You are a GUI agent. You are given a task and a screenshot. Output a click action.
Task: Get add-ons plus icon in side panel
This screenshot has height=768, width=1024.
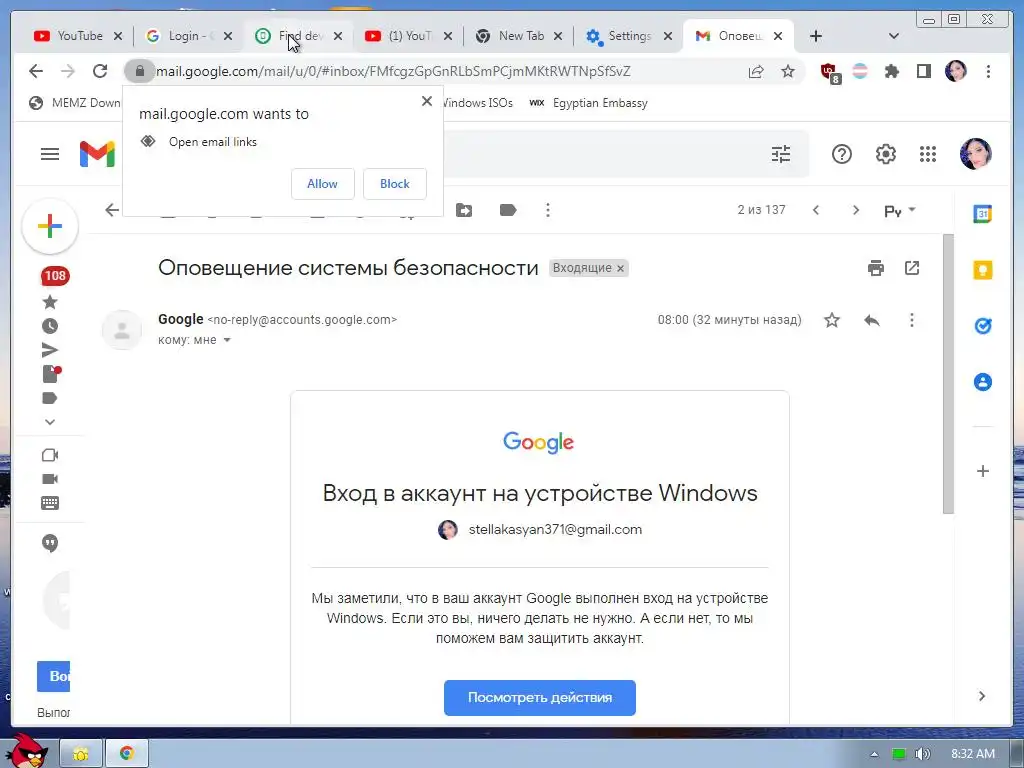tap(983, 471)
